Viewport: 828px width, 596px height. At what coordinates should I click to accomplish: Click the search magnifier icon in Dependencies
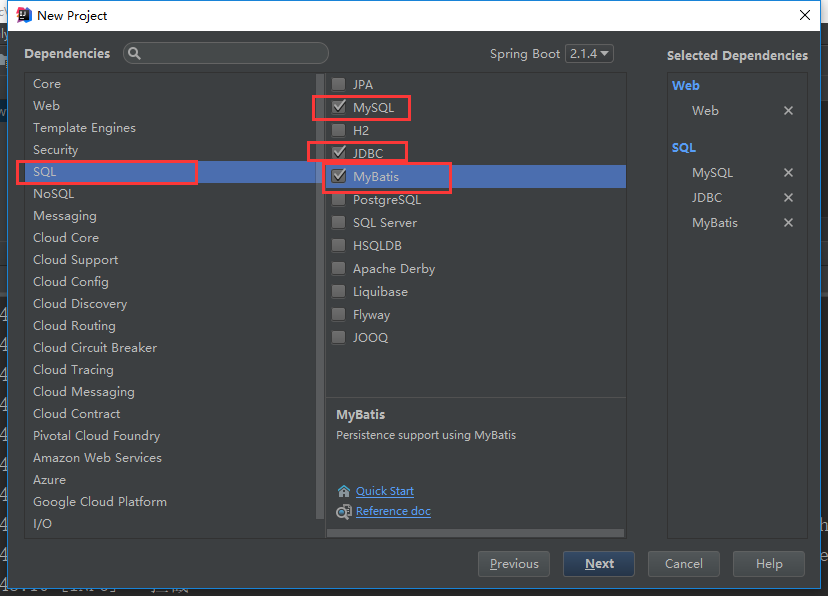click(x=135, y=53)
